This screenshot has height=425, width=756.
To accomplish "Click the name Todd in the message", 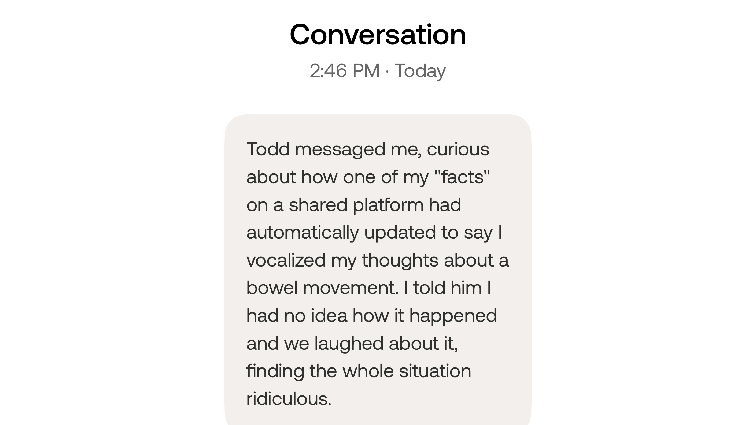I will [x=268, y=149].
